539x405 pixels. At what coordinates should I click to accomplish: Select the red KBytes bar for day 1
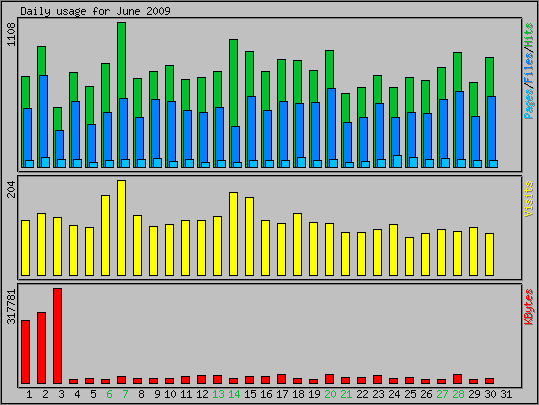tap(25, 352)
